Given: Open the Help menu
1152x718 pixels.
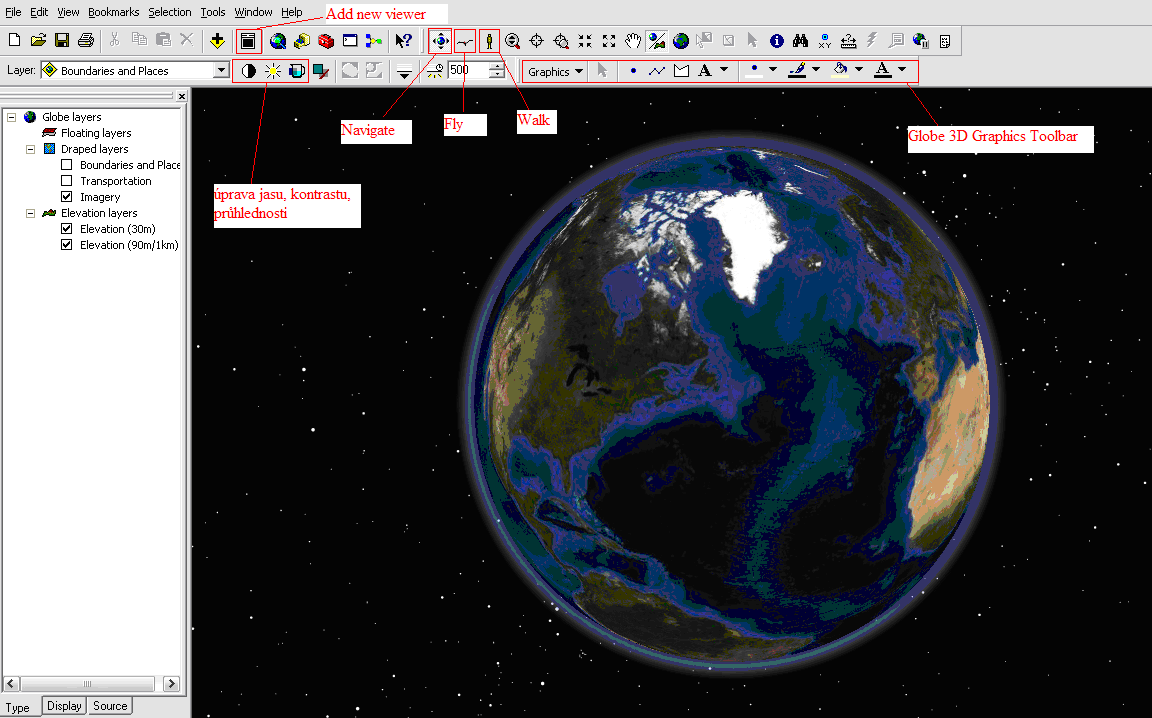Looking at the screenshot, I should [x=292, y=12].
